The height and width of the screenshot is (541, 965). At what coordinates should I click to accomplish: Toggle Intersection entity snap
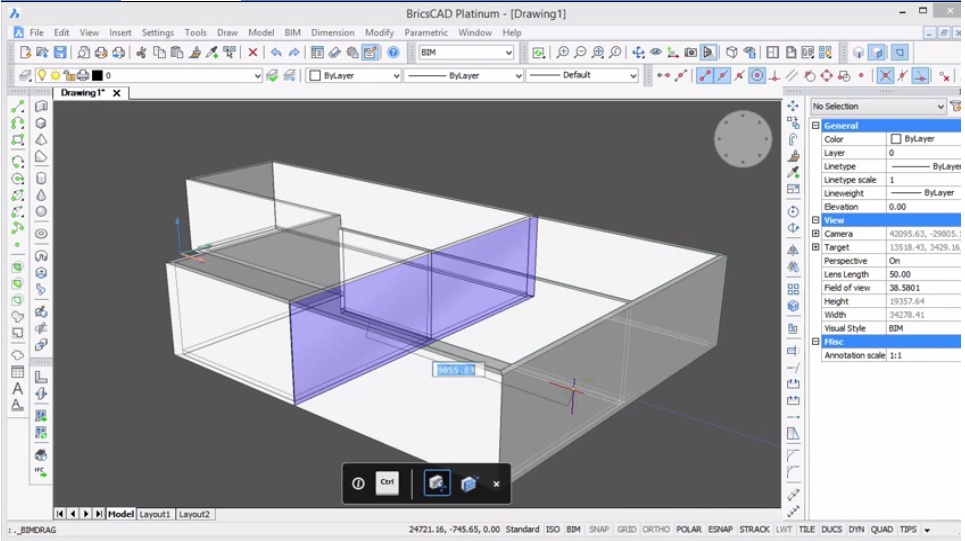[885, 76]
